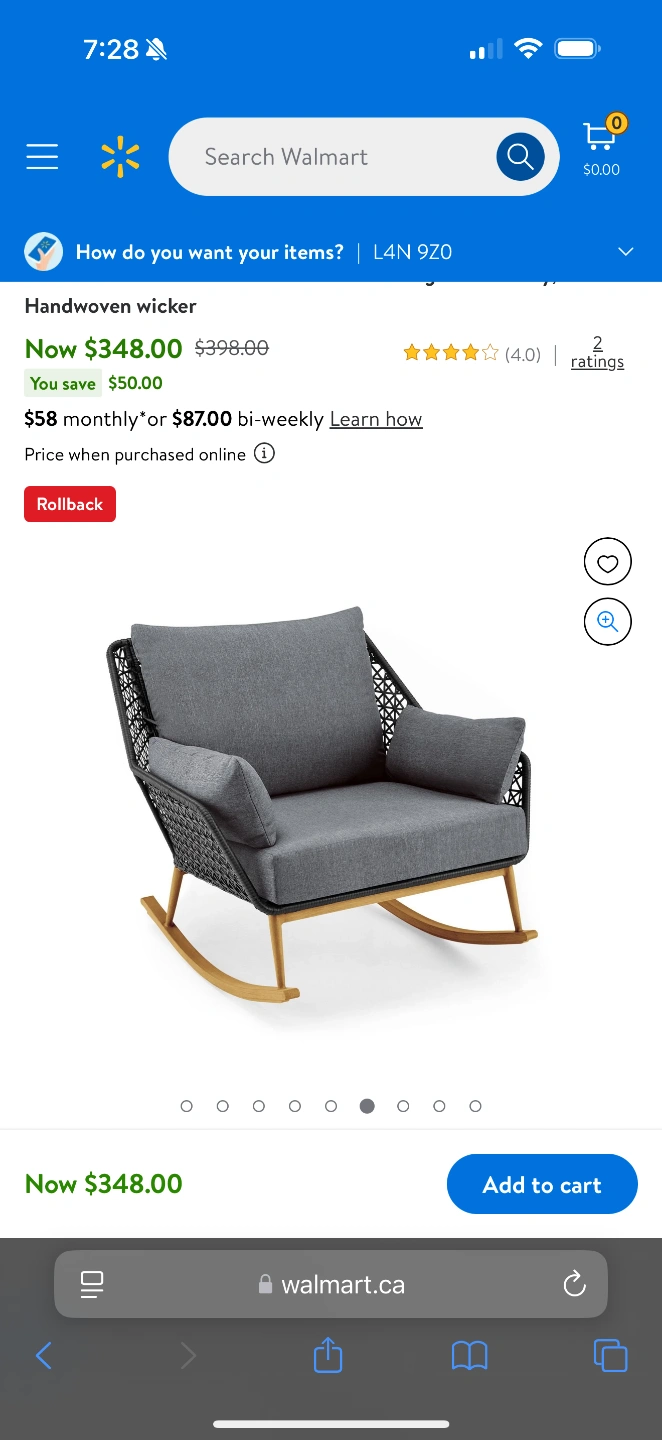Image resolution: width=662 pixels, height=1440 pixels.
Task: Click the blue search magnifier button
Action: [x=520, y=157]
